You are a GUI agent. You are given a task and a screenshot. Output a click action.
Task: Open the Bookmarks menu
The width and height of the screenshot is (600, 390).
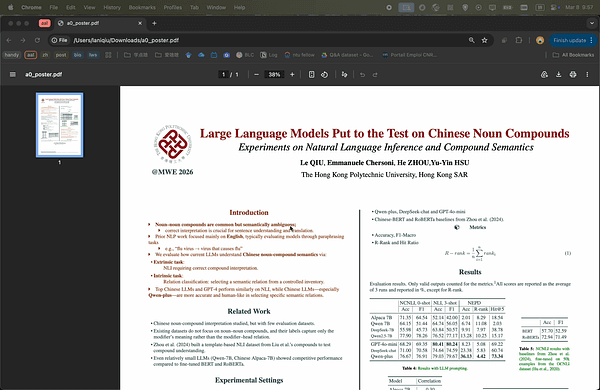[x=142, y=7]
